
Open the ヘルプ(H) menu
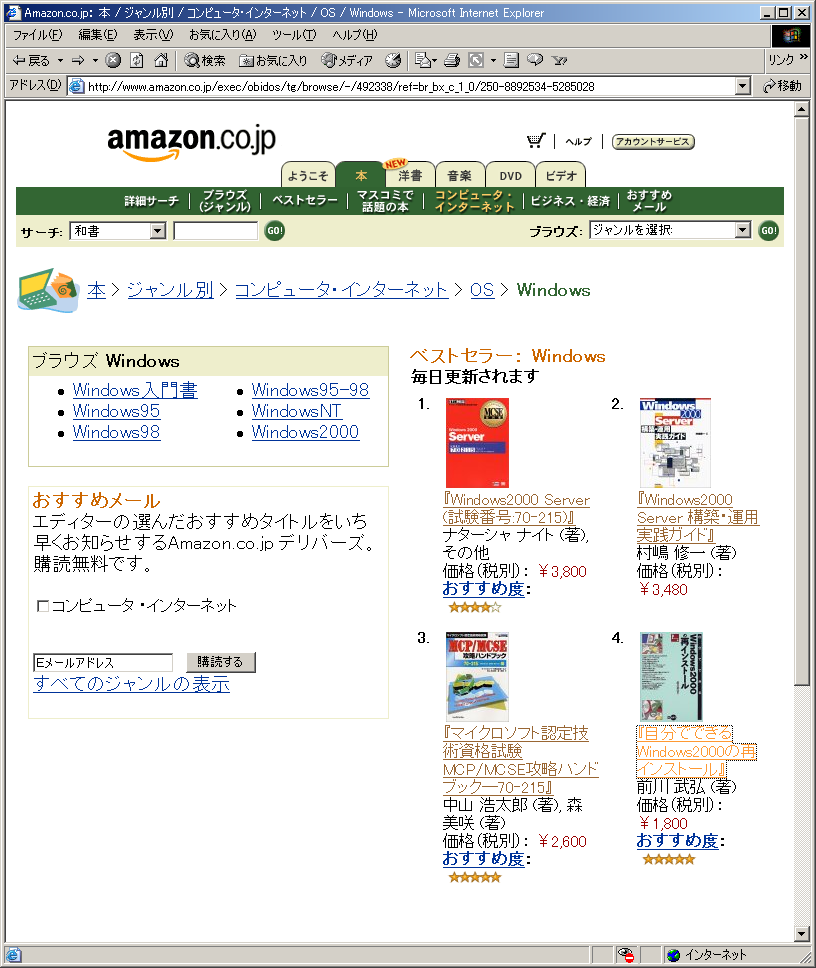(354, 35)
